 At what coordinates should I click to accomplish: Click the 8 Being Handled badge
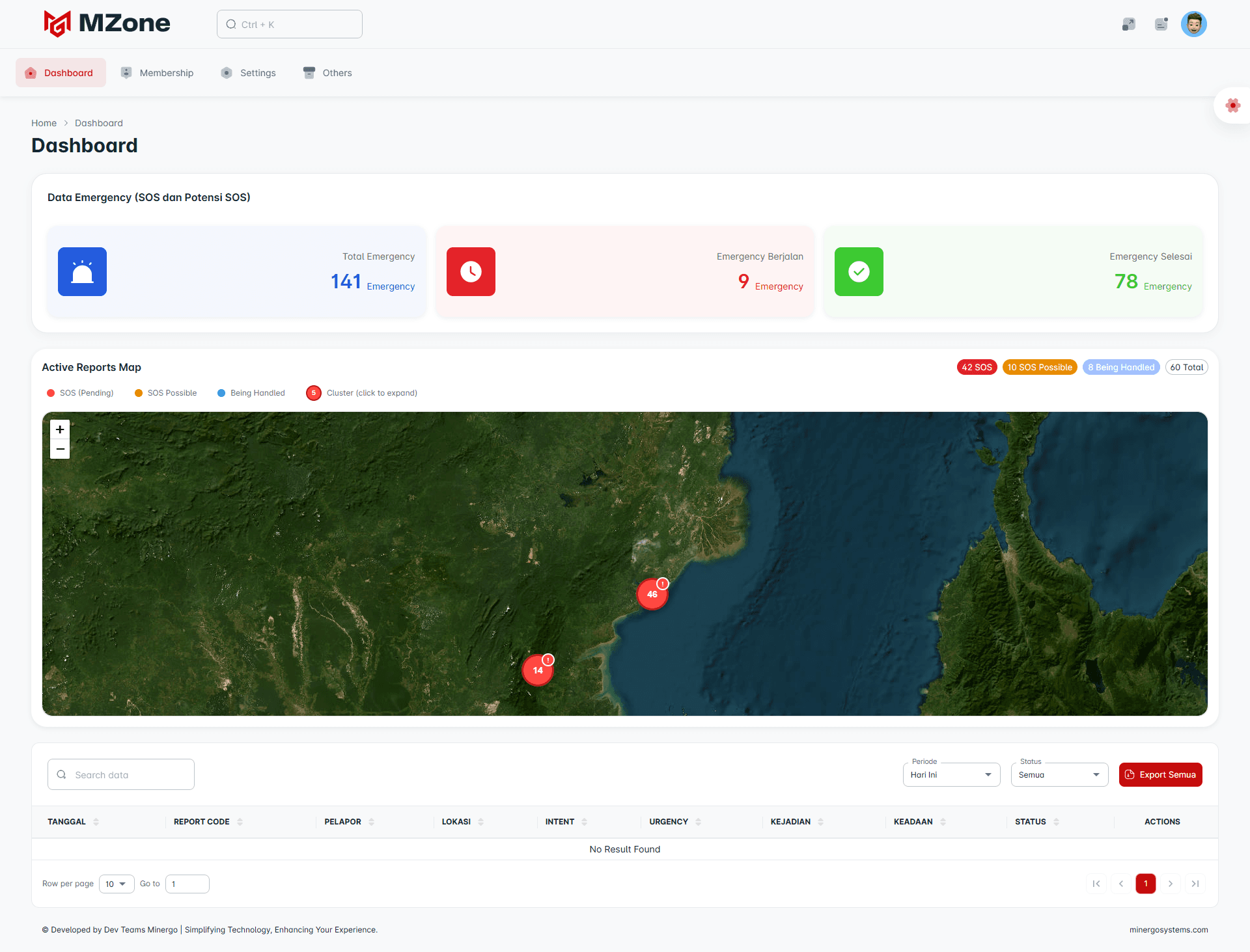tap(1121, 367)
